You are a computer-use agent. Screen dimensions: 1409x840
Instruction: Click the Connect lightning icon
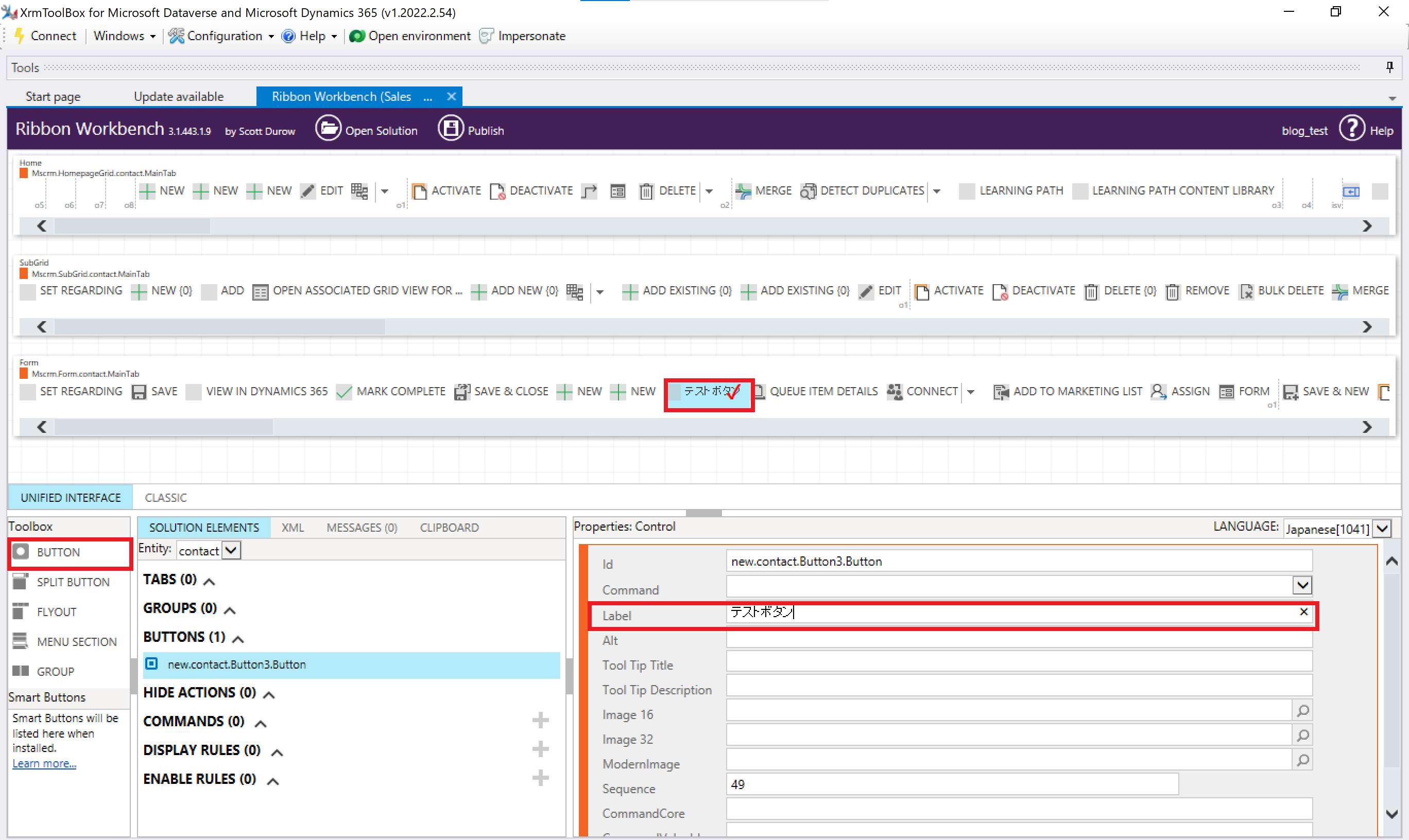[20, 36]
